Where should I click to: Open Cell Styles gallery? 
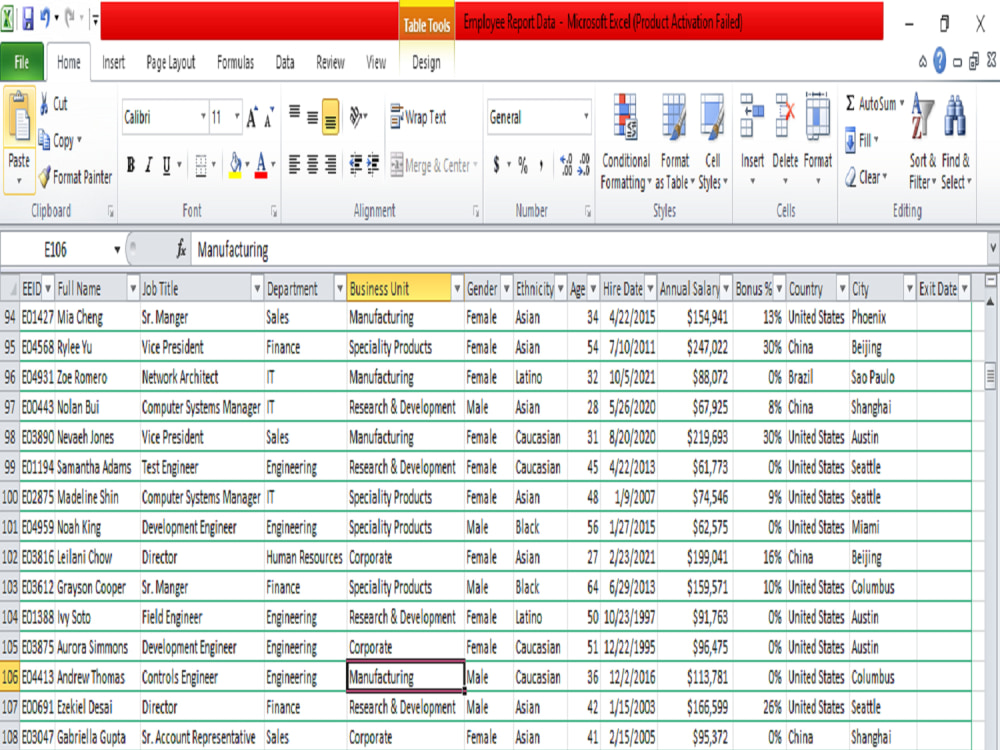(x=712, y=142)
